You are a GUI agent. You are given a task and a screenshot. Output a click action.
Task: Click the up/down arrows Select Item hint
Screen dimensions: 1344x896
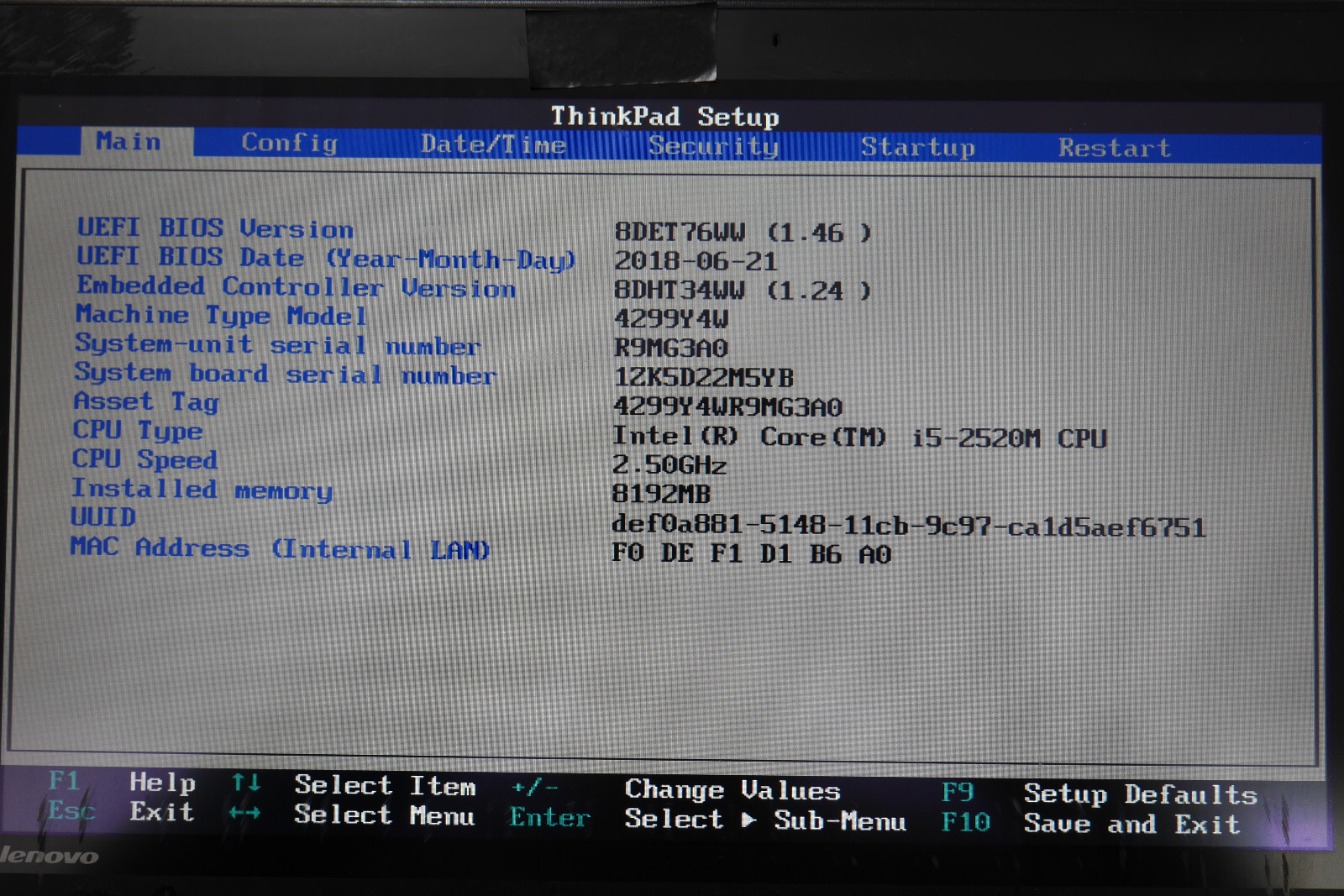click(354, 785)
